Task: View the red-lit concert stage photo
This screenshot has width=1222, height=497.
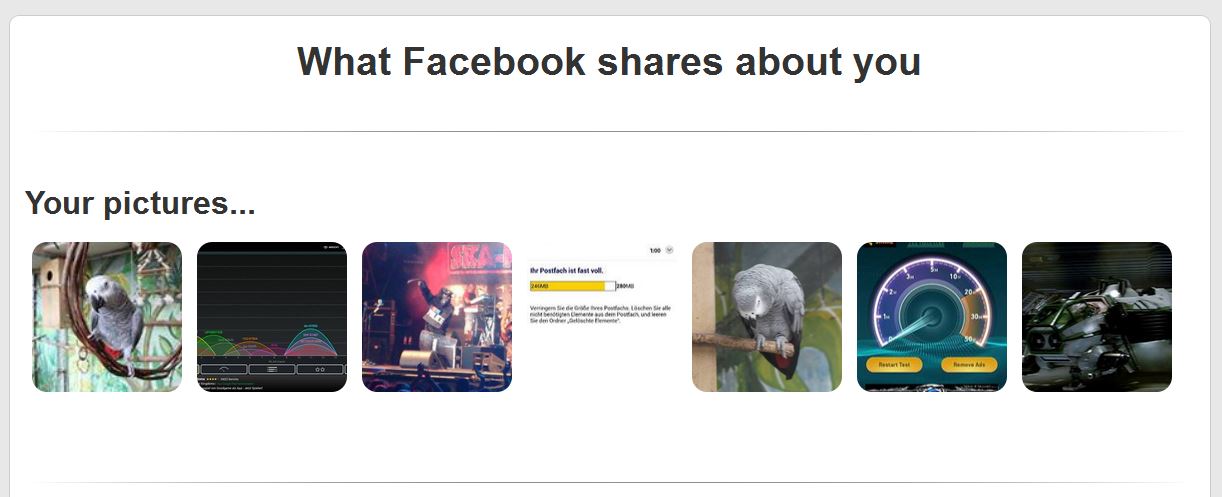Action: pos(437,317)
